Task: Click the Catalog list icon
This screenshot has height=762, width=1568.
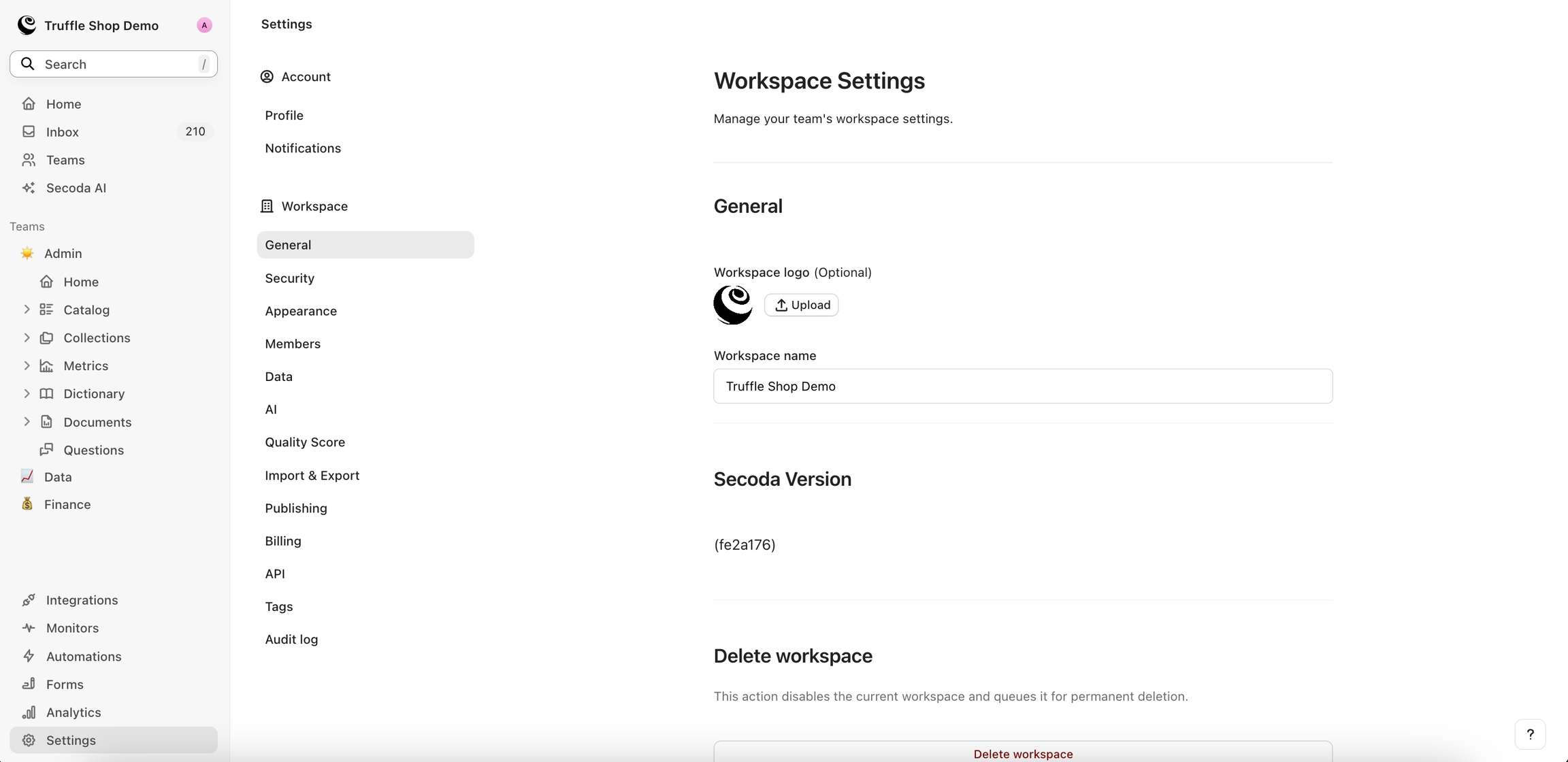Action: coord(46,310)
